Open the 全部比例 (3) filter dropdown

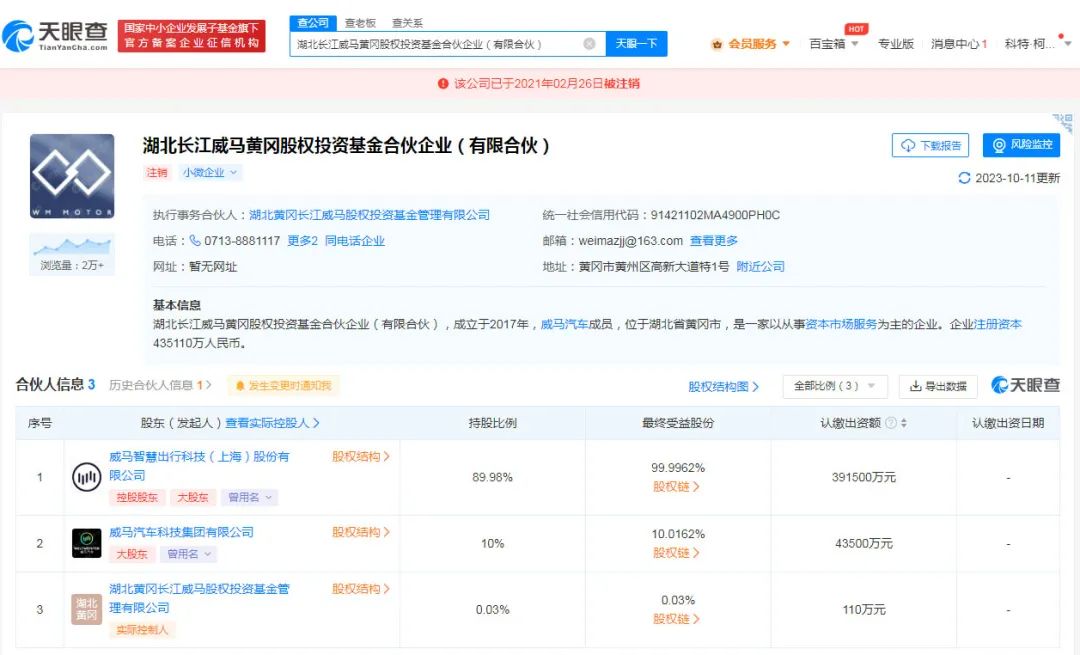[835, 386]
